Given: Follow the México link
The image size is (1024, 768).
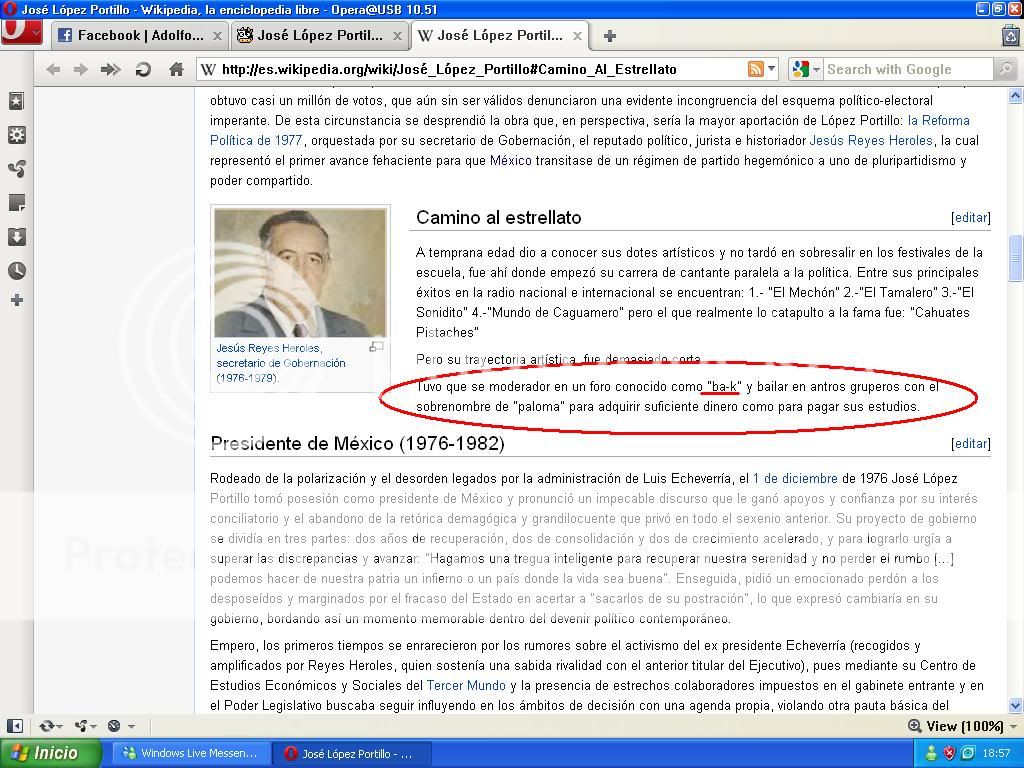Looking at the screenshot, I should 511,161.
